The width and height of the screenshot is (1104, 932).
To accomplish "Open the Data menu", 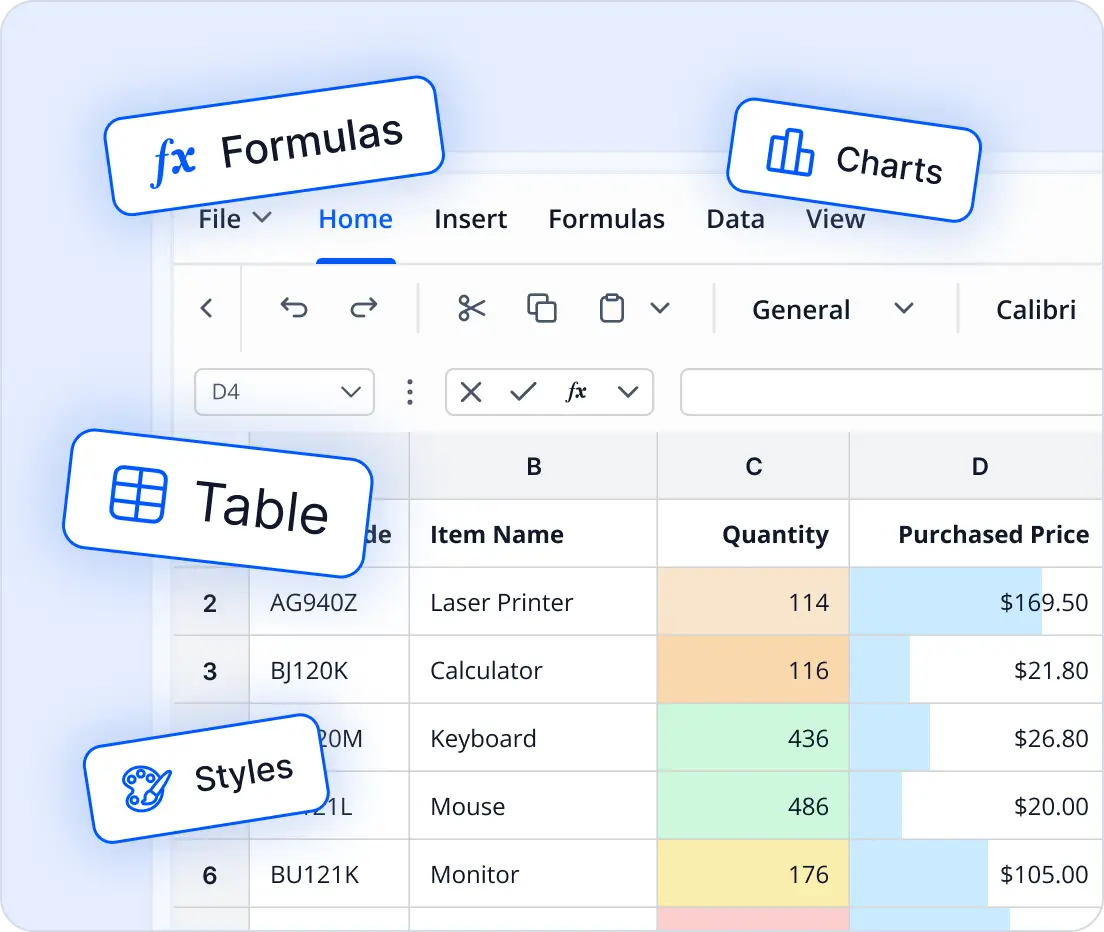I will 735,219.
